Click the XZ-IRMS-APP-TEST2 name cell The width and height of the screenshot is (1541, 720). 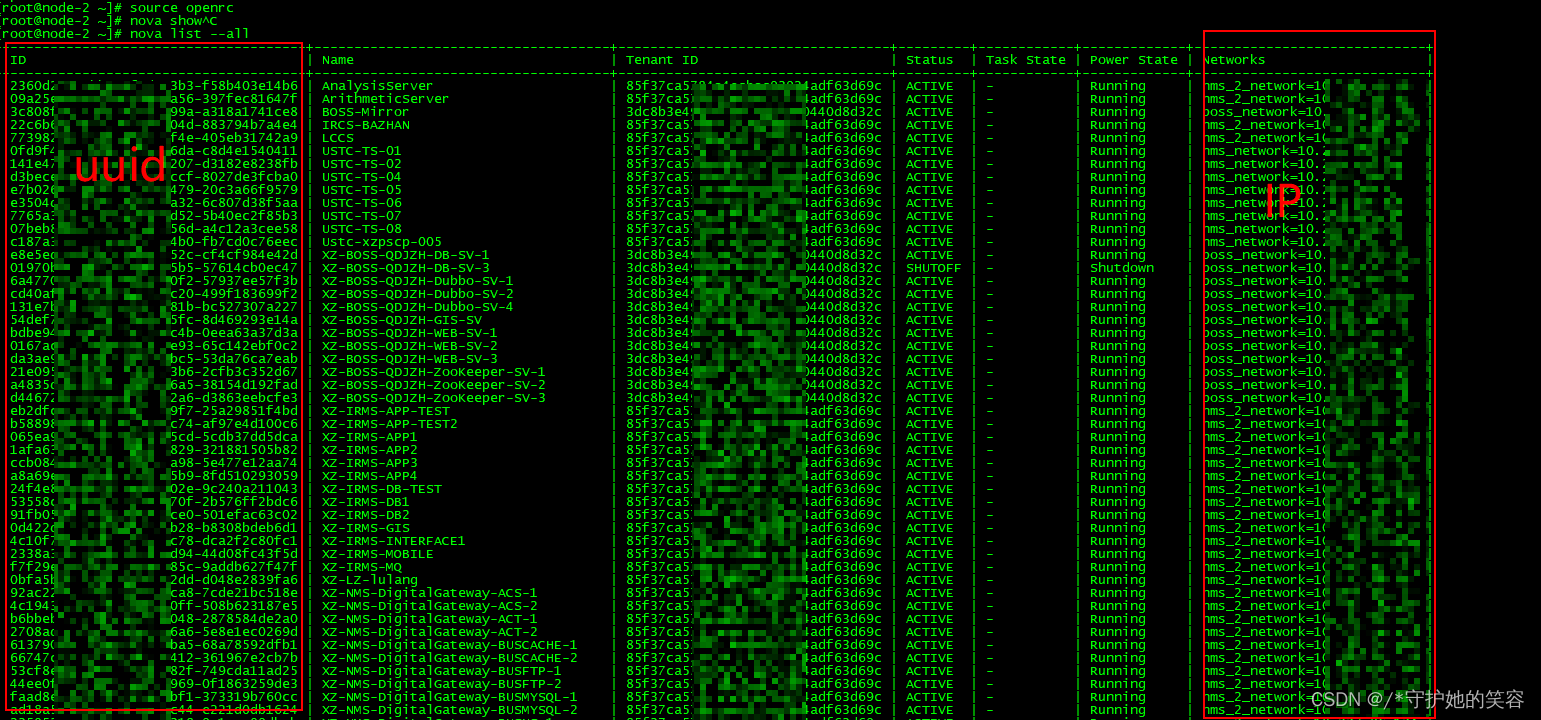(x=390, y=424)
